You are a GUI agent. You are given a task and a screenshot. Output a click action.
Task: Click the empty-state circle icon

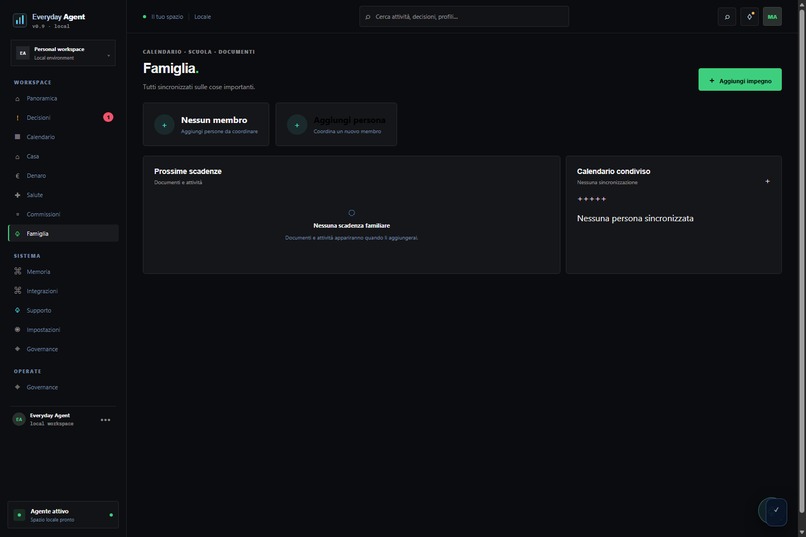pos(352,213)
